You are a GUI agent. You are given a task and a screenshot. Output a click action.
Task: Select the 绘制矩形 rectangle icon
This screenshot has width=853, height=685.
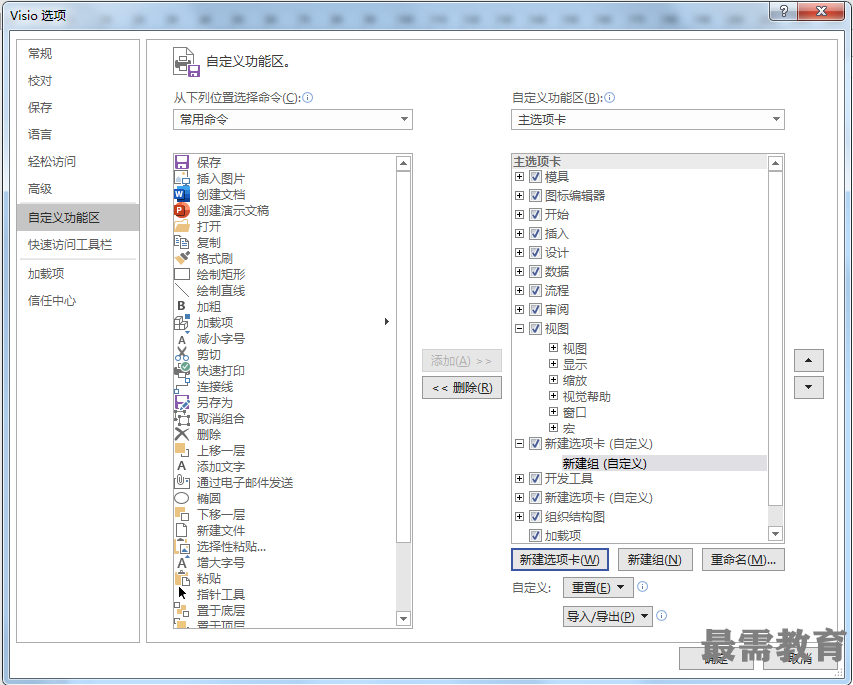tap(182, 274)
